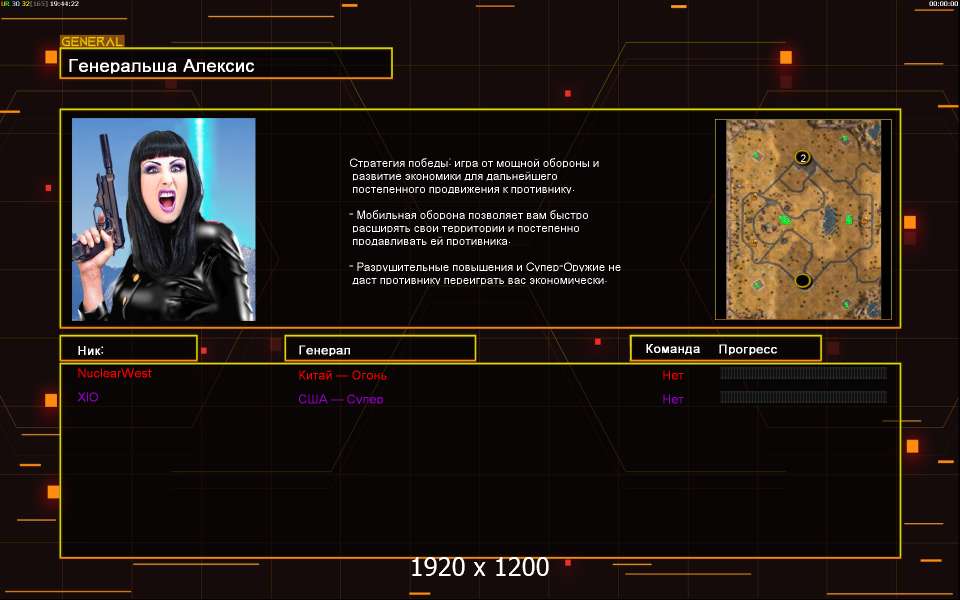This screenshot has width=960, height=600.
Task: Select player NuclearWest in the list
Action: 114,373
